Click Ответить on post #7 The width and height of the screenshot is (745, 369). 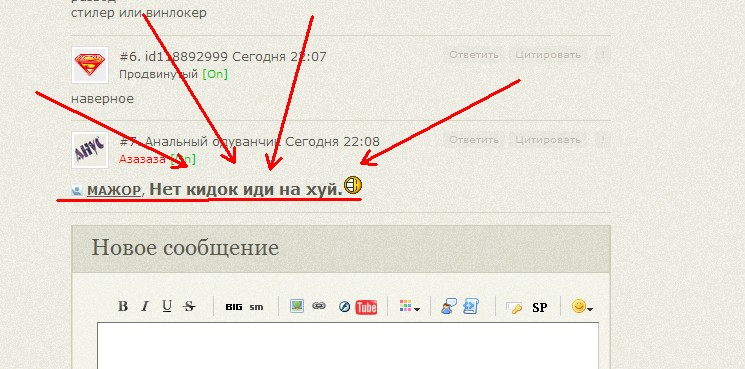pyautogui.click(x=474, y=140)
